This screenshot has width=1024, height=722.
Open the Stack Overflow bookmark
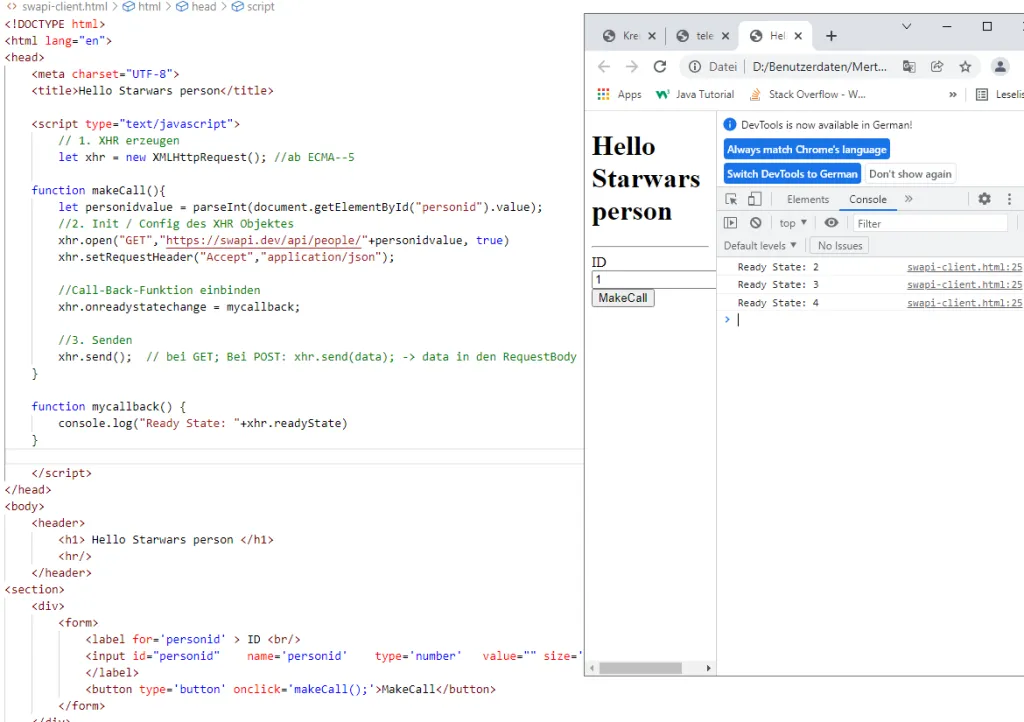(807, 95)
